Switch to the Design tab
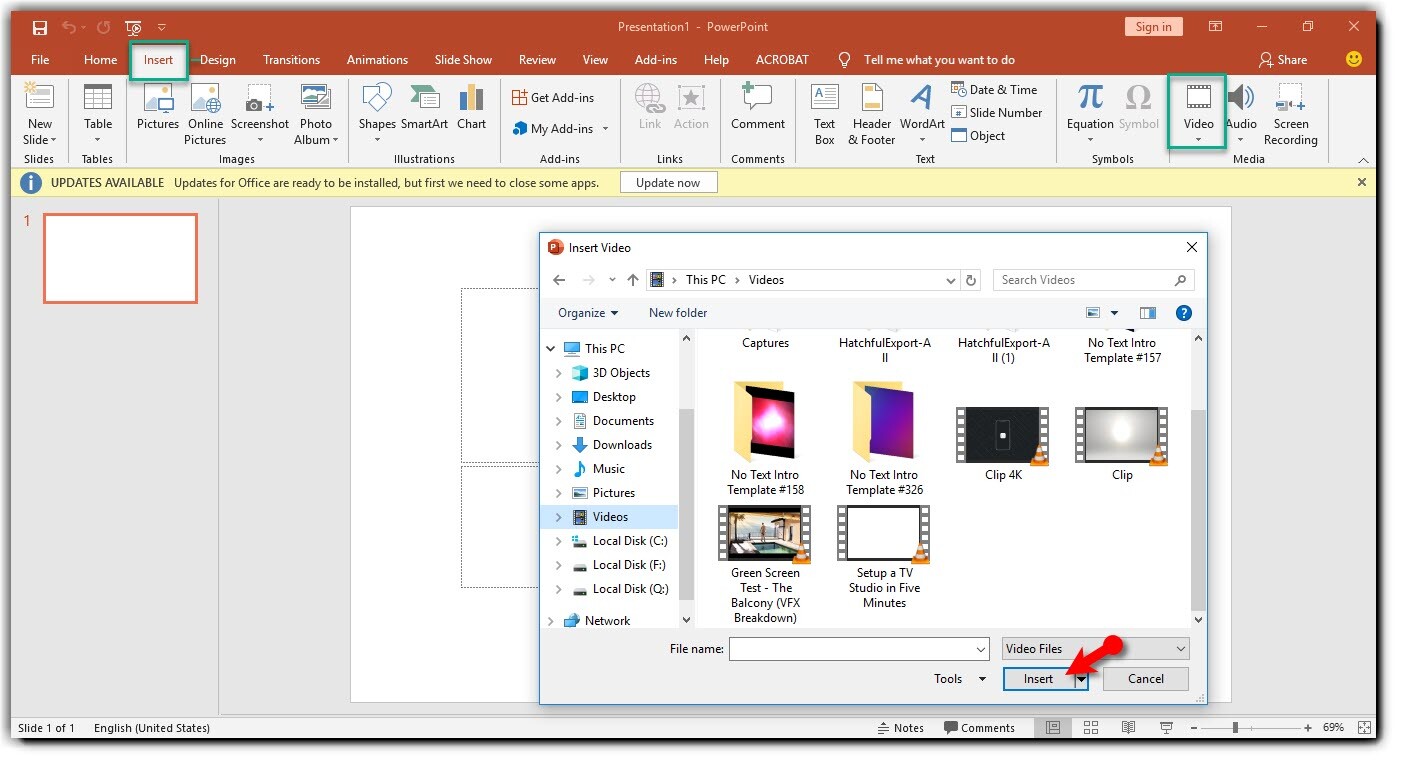This screenshot has width=1402, height=764. 218,59
